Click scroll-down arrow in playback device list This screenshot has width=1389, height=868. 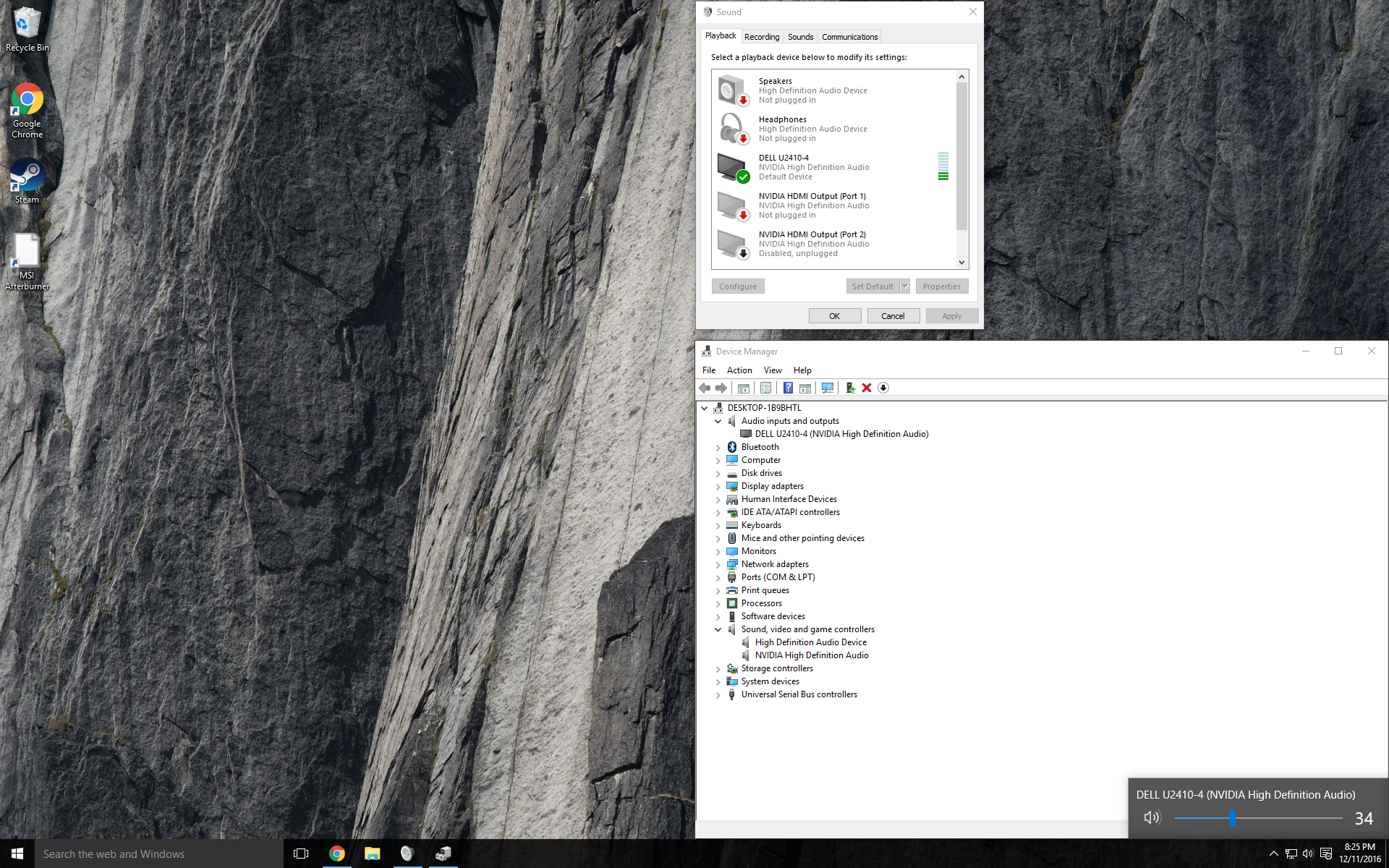961,263
